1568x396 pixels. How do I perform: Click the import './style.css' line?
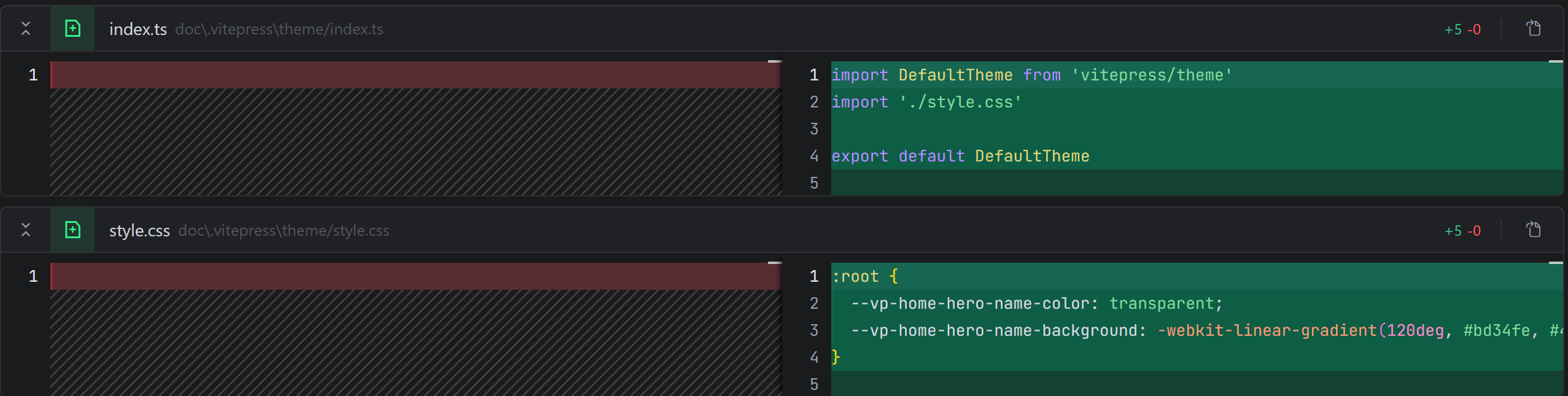pyautogui.click(x=926, y=102)
